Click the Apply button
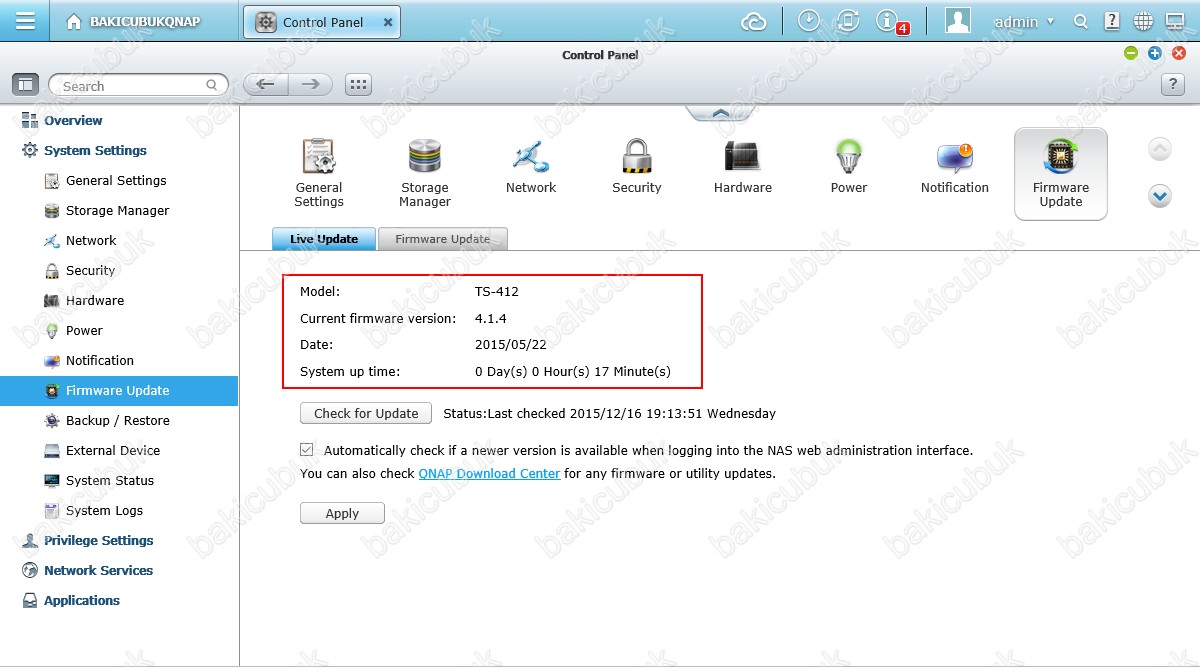1200x667 pixels. (x=342, y=513)
